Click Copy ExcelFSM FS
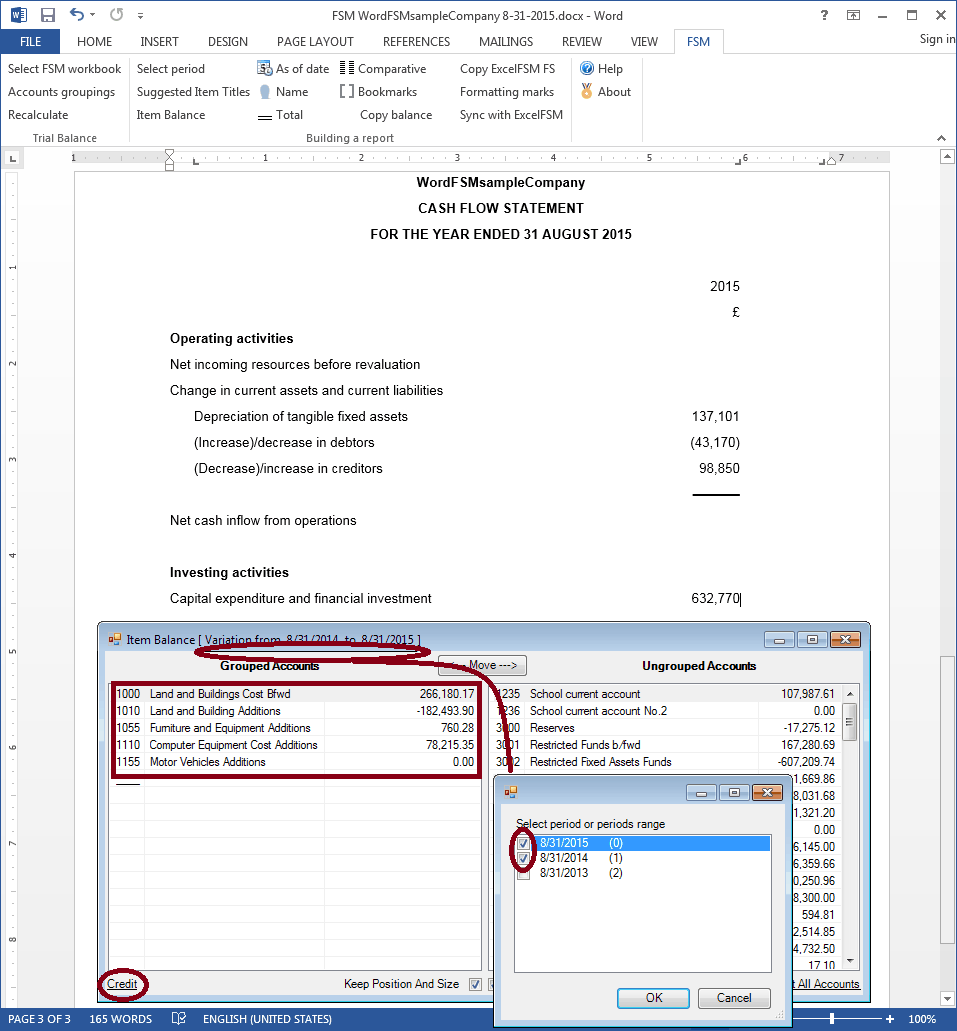This screenshot has width=957, height=1031. point(507,68)
